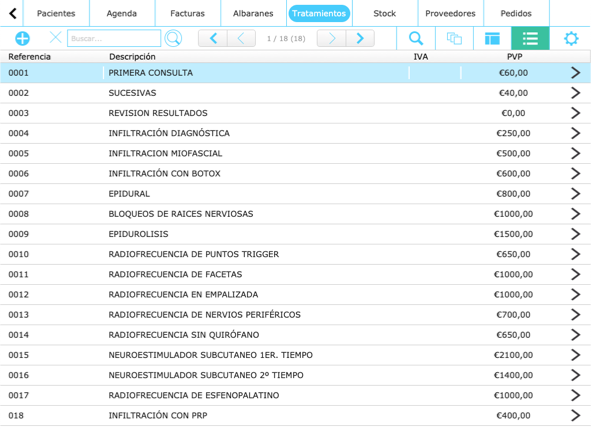Select the Stock tab
Viewport: 591px width, 429px height.
384,14
